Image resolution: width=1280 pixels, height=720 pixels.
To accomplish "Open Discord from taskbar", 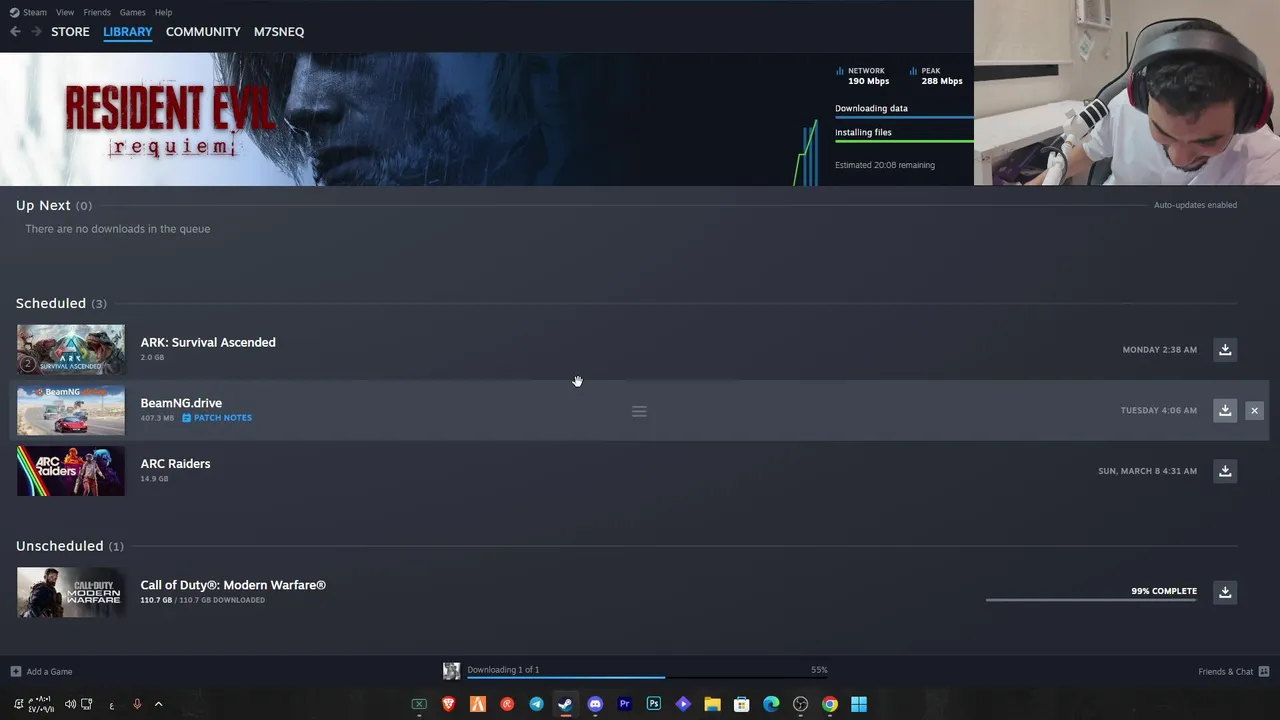I will point(595,704).
